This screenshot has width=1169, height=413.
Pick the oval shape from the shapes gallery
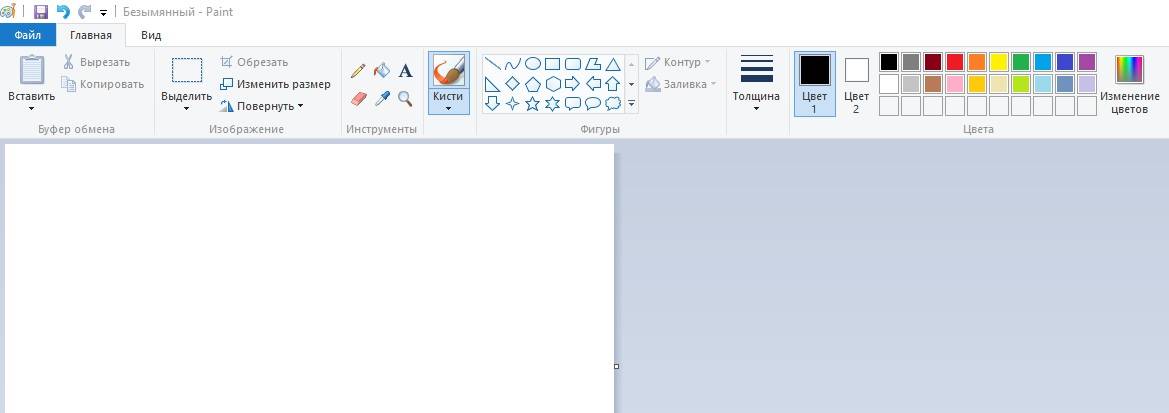pos(533,63)
